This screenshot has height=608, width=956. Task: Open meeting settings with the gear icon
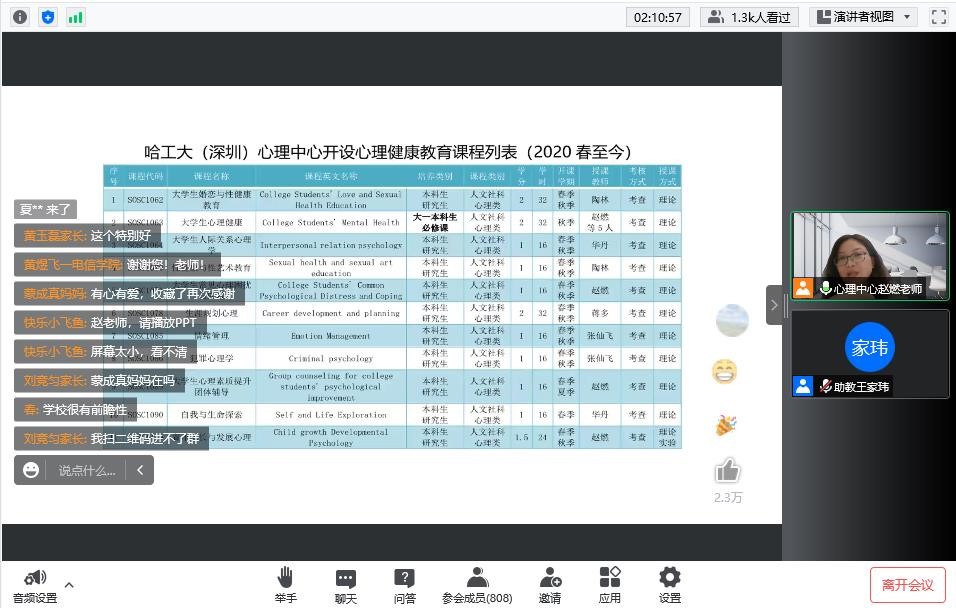(669, 578)
